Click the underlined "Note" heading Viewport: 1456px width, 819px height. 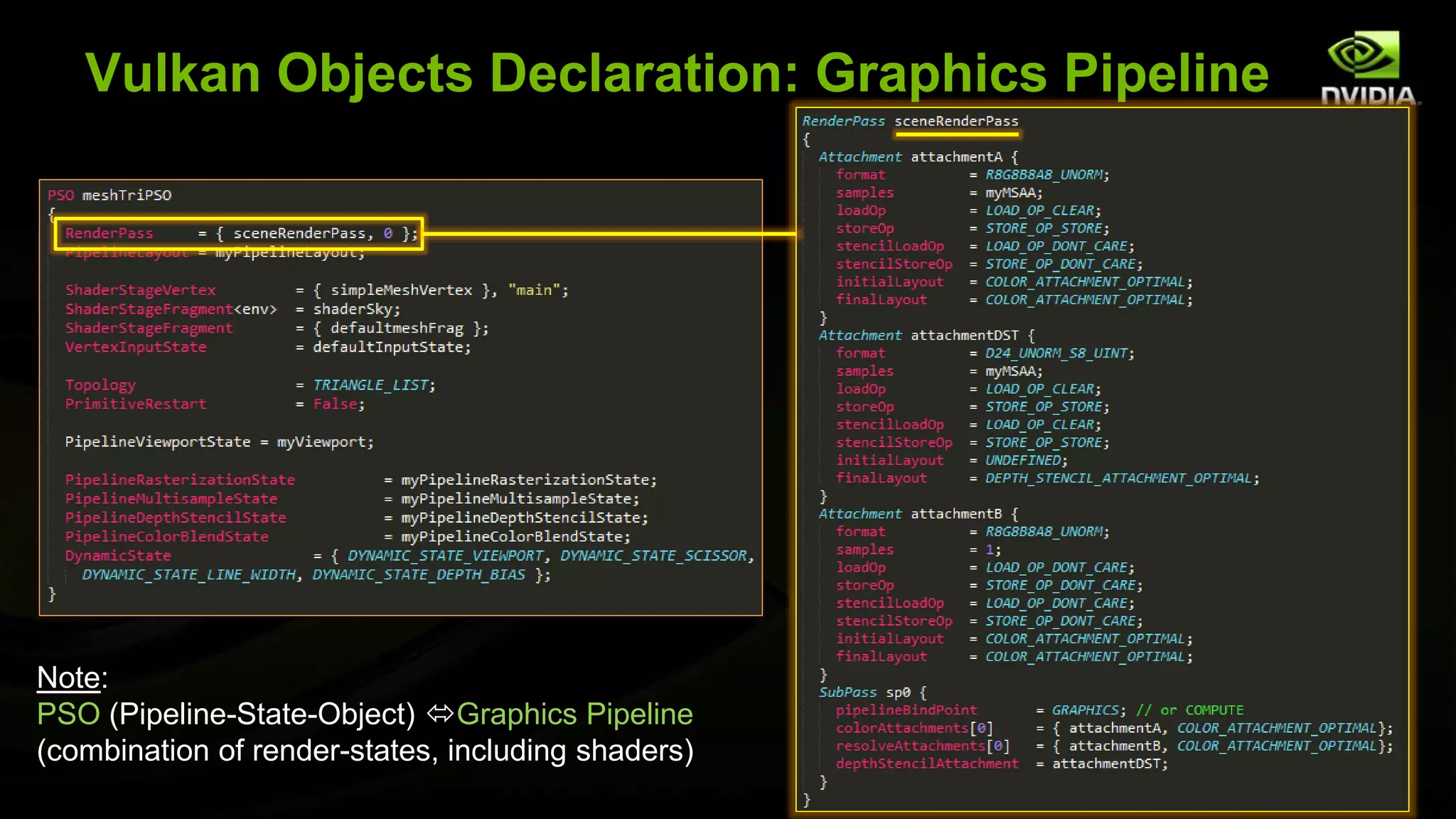point(69,678)
